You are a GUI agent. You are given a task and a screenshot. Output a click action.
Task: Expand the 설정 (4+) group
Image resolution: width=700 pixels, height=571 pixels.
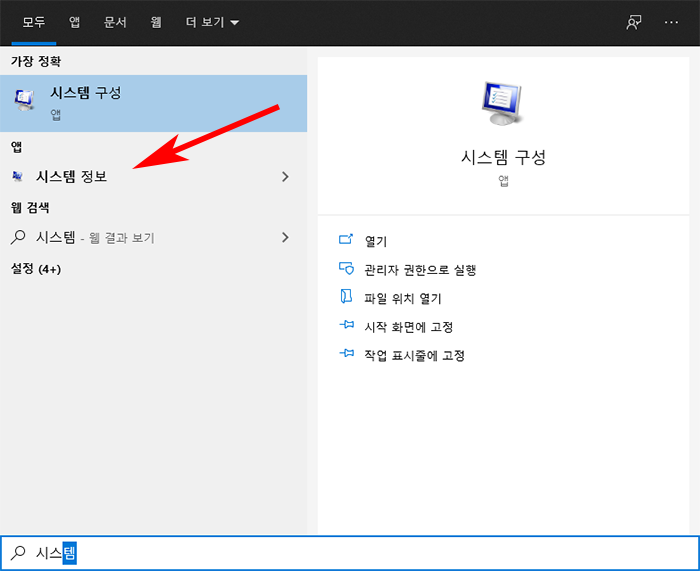[36, 269]
